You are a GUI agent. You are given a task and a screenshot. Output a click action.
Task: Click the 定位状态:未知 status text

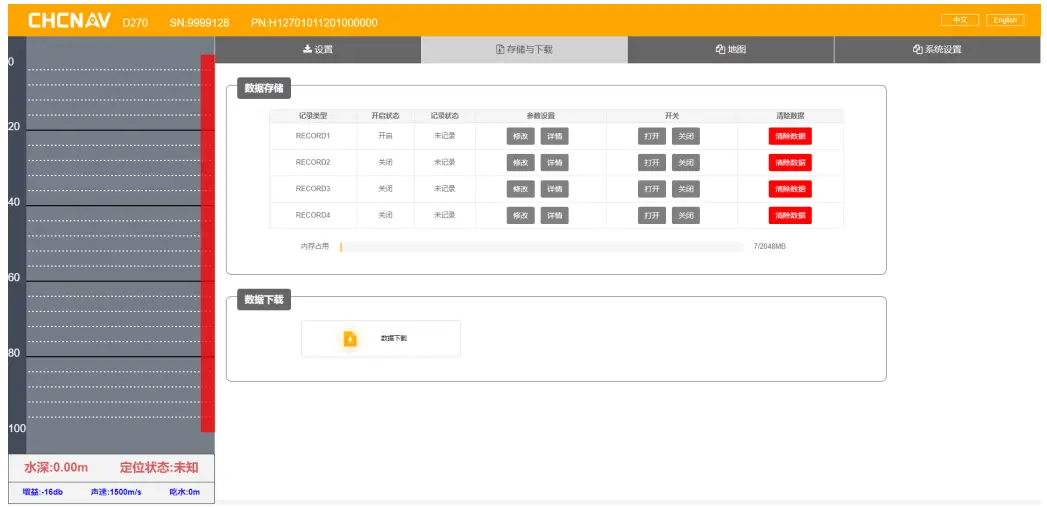point(159,467)
